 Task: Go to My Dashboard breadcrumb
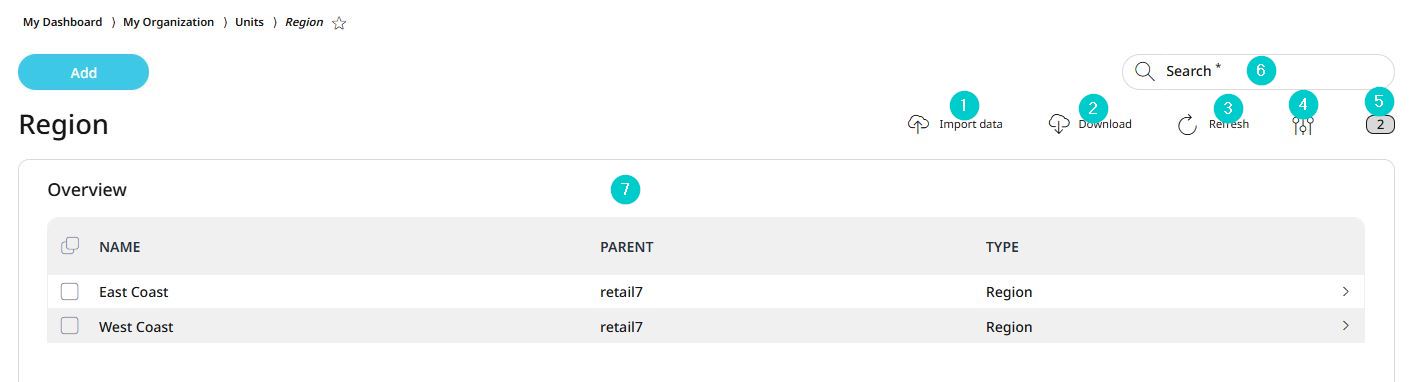[x=62, y=22]
